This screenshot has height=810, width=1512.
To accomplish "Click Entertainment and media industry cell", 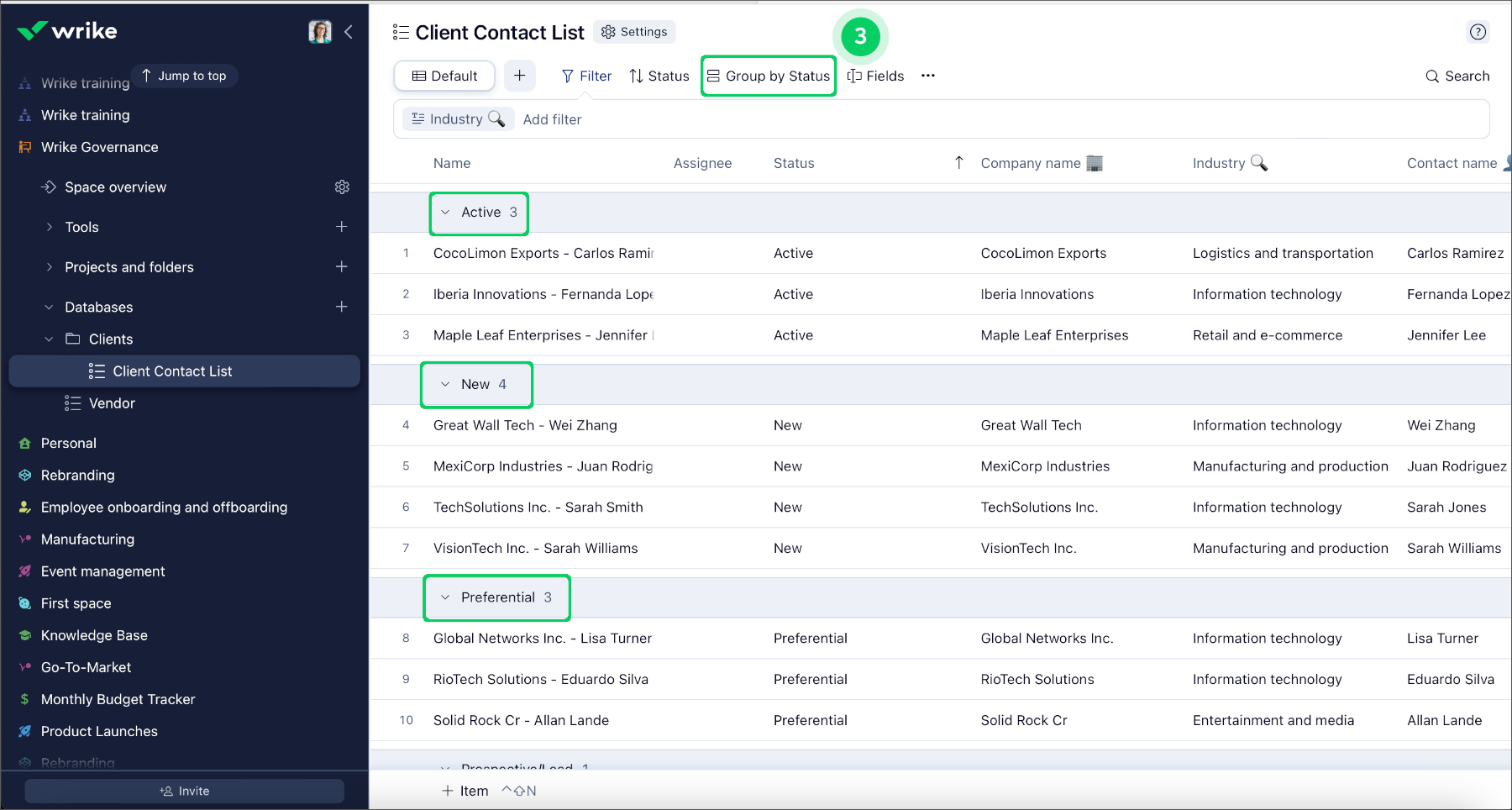I will click(x=1273, y=720).
